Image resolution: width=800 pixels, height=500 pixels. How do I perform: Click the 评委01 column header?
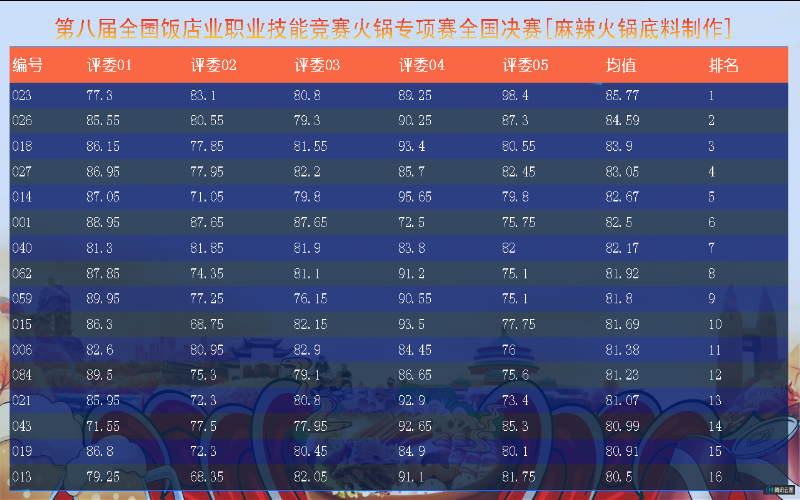click(x=109, y=66)
